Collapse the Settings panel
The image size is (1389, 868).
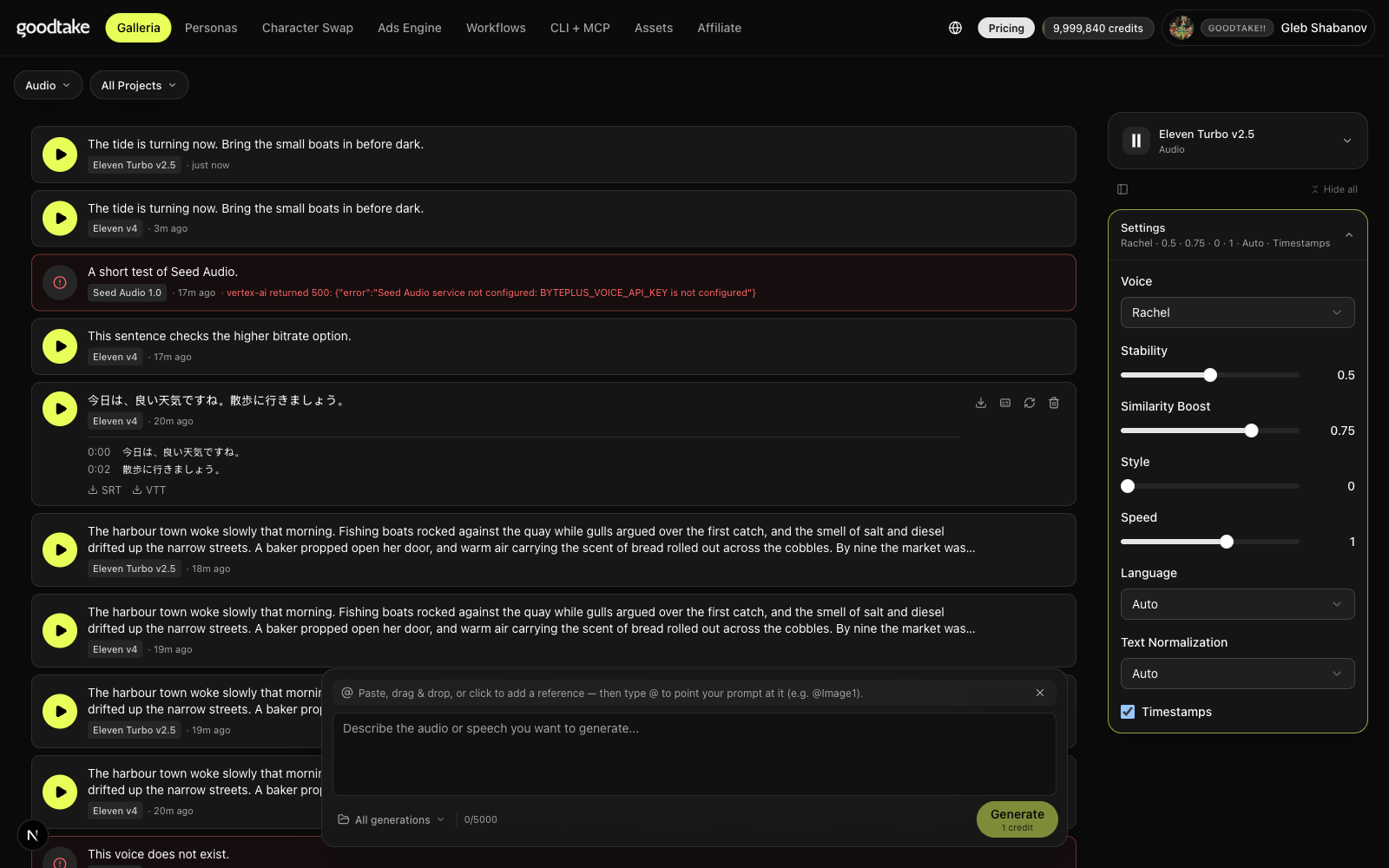1349,235
